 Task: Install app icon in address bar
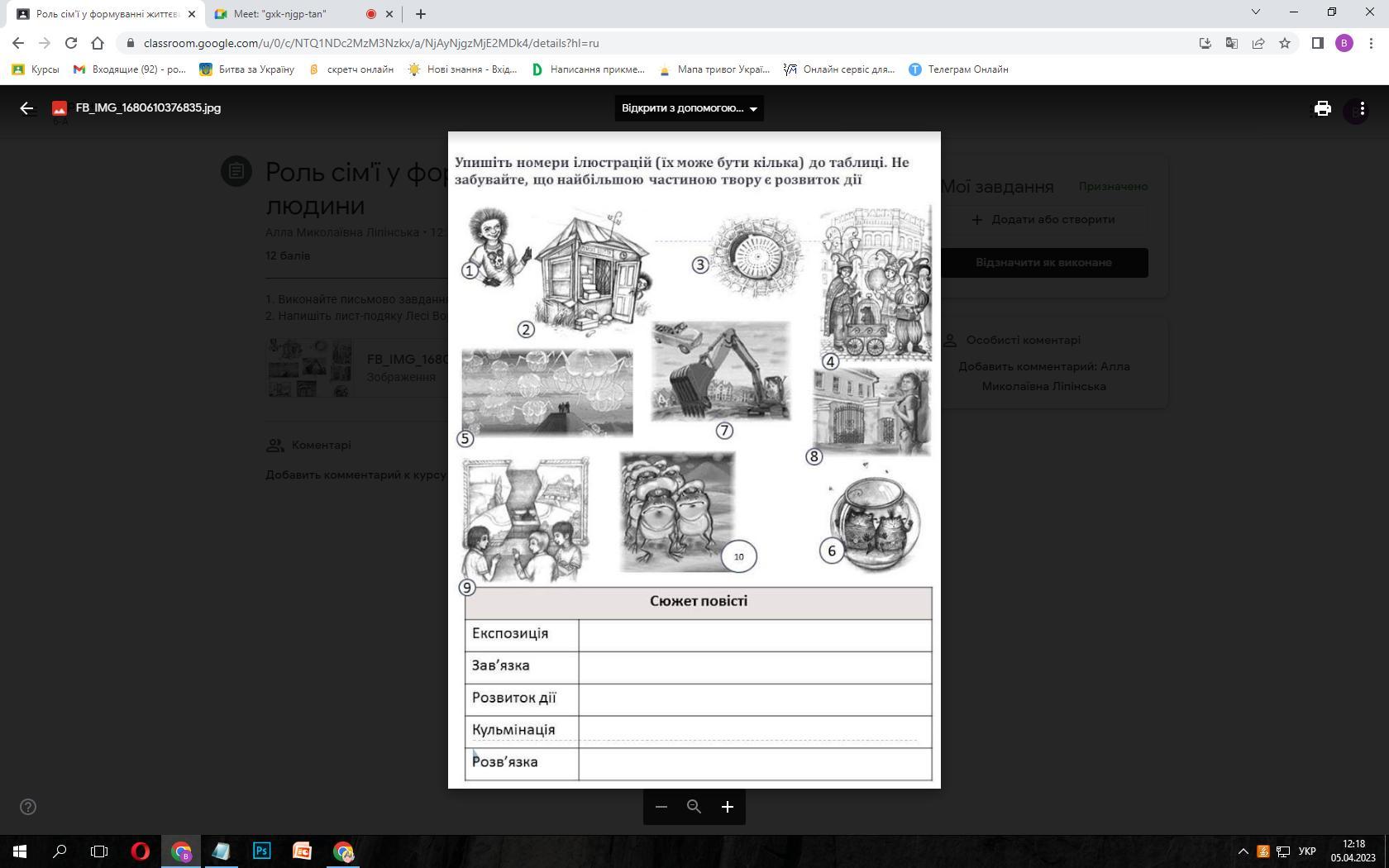[x=1205, y=43]
